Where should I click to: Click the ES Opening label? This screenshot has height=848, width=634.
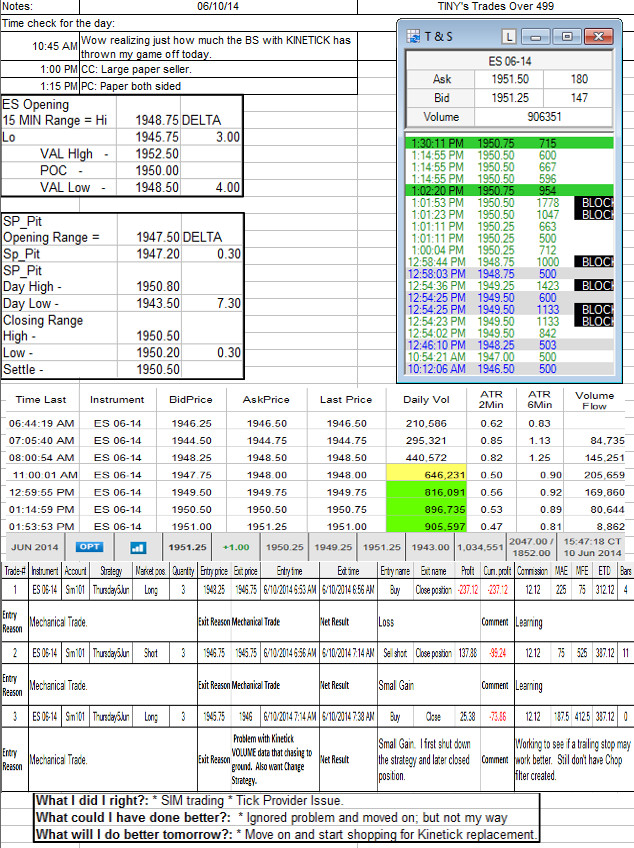36,104
